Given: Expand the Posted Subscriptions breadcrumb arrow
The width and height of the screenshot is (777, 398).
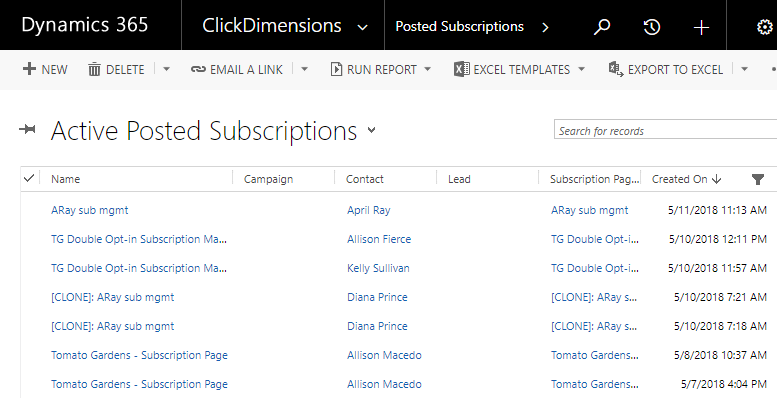Looking at the screenshot, I should click(546, 27).
